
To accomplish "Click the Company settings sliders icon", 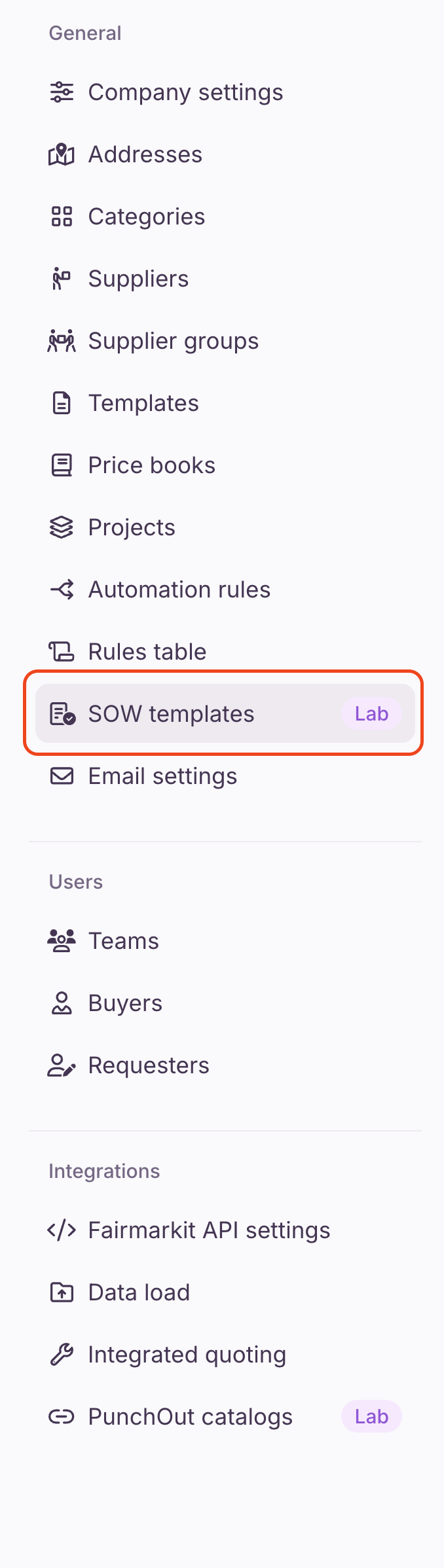I will 62,92.
